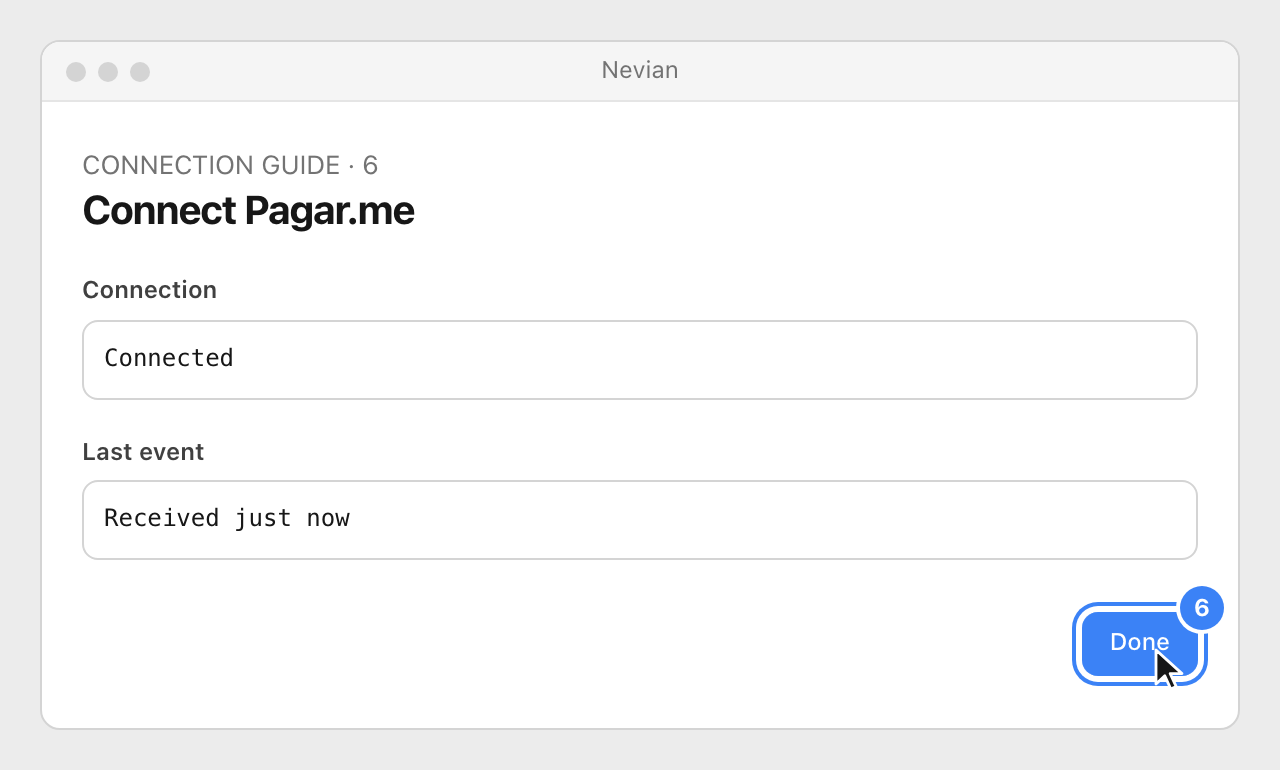Maximize the Nevian window
1280x770 pixels.
[140, 72]
